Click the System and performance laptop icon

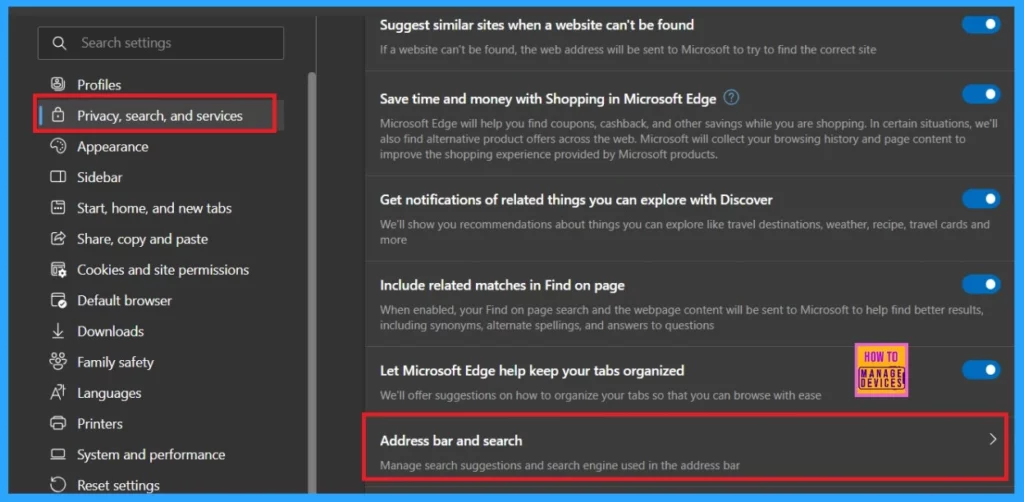tap(58, 454)
